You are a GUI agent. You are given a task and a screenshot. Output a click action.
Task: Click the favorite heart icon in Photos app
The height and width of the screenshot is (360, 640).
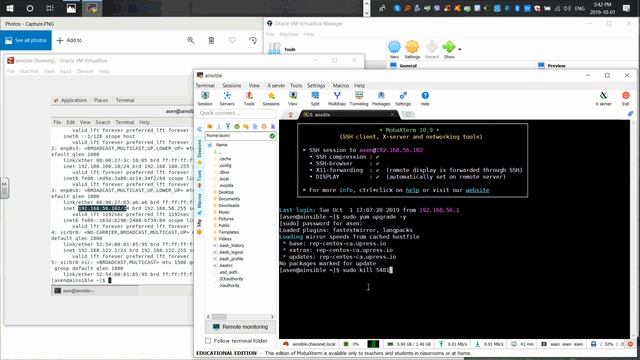tap(232, 40)
